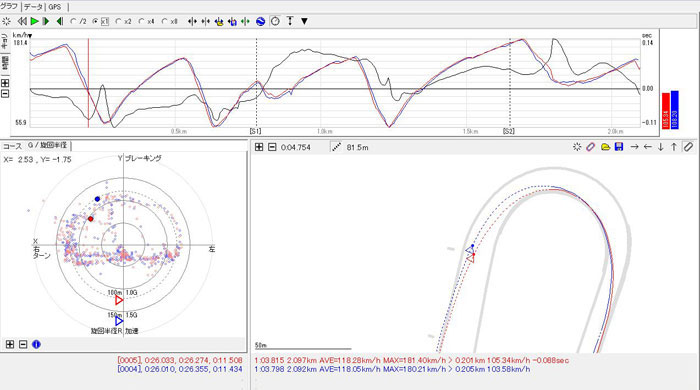700x390 pixels.
Task: Click the 81.5m distance readout
Action: coord(357,147)
